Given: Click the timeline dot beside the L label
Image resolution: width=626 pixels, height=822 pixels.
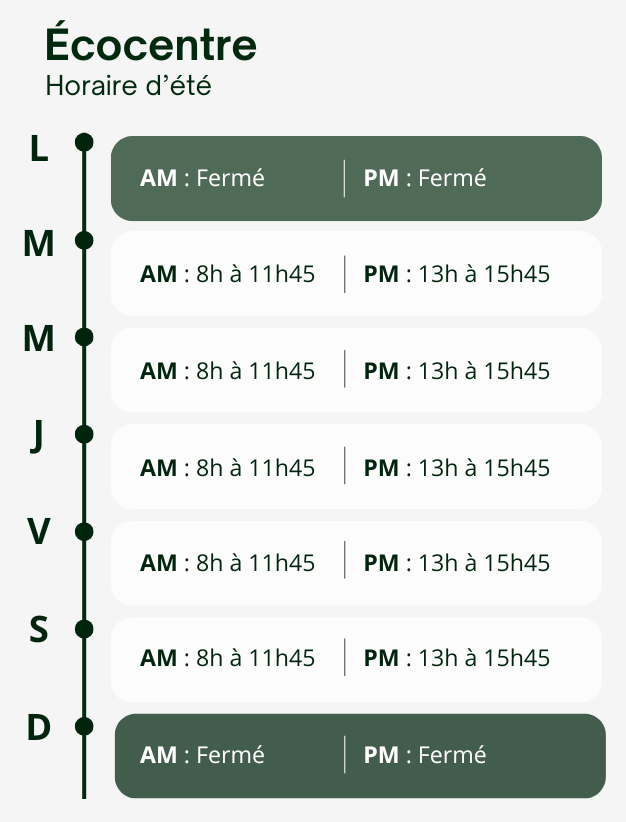Looking at the screenshot, I should coord(84,143).
